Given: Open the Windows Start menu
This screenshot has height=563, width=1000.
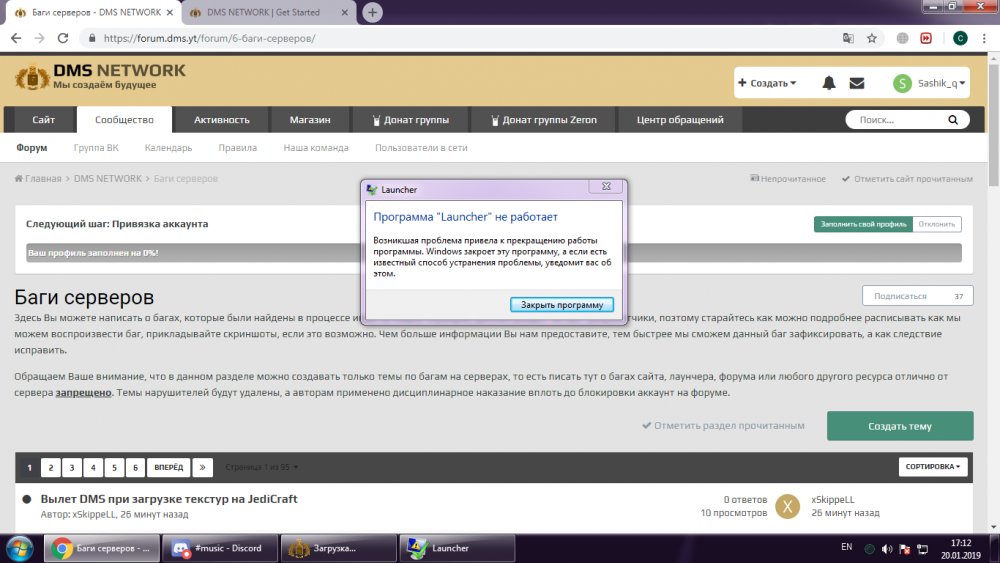Looking at the screenshot, I should [18, 547].
